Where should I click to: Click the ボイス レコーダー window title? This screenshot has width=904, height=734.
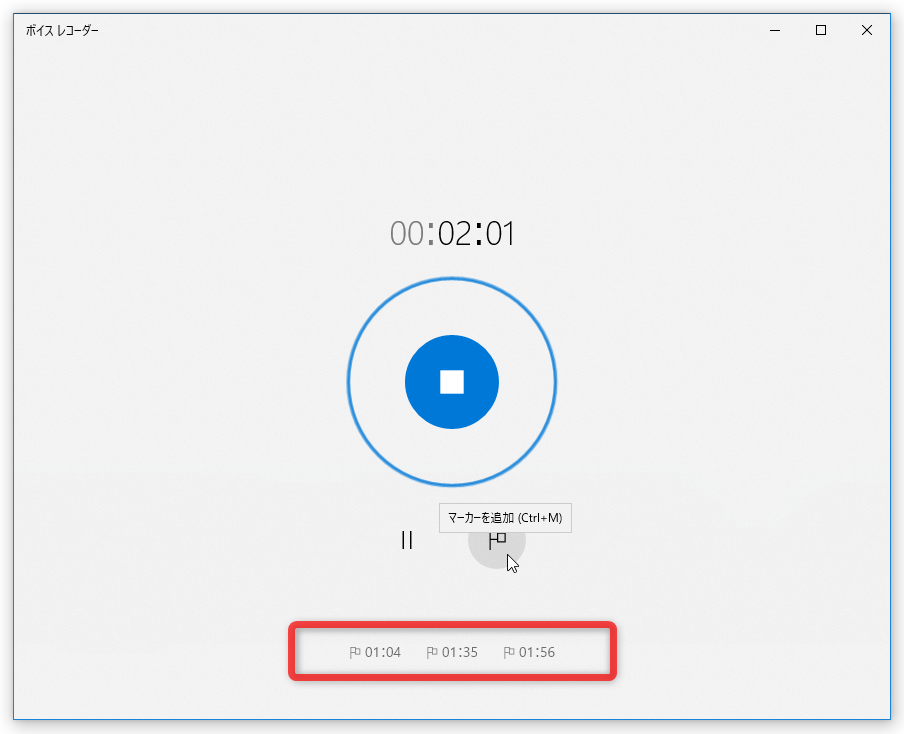[62, 31]
